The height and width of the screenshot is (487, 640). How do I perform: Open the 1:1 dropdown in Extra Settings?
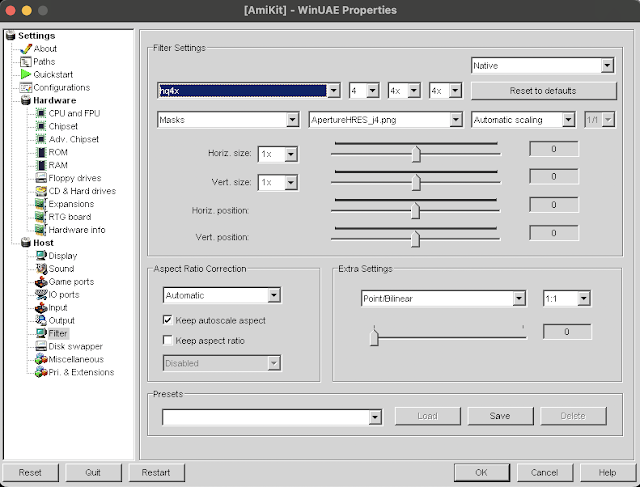[x=584, y=298]
